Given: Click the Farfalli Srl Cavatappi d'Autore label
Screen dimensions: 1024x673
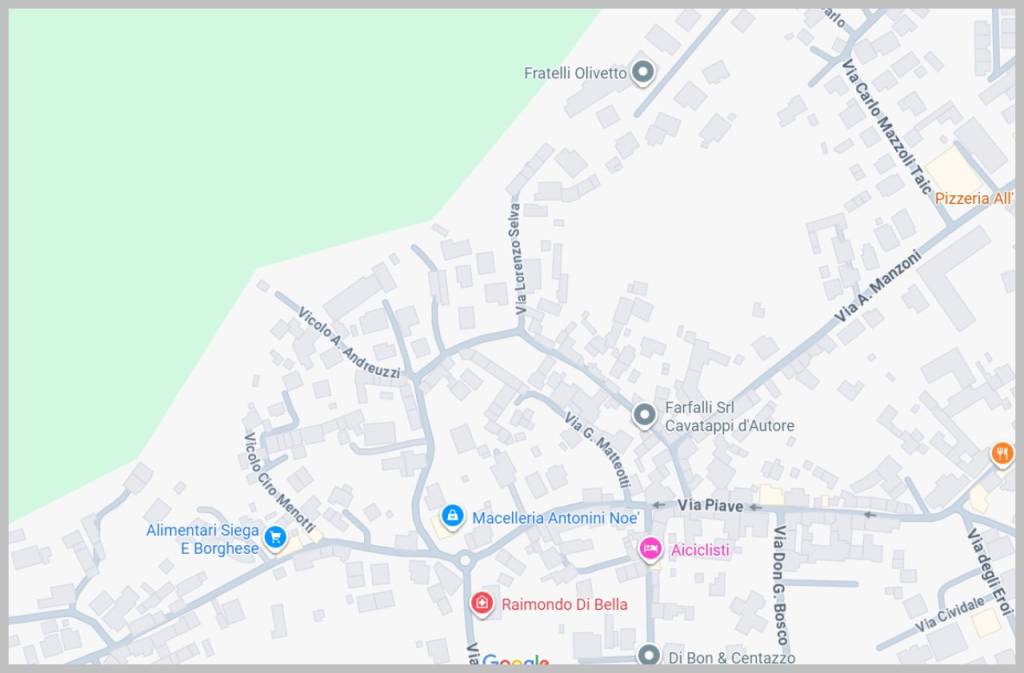Looking at the screenshot, I should point(729,416).
